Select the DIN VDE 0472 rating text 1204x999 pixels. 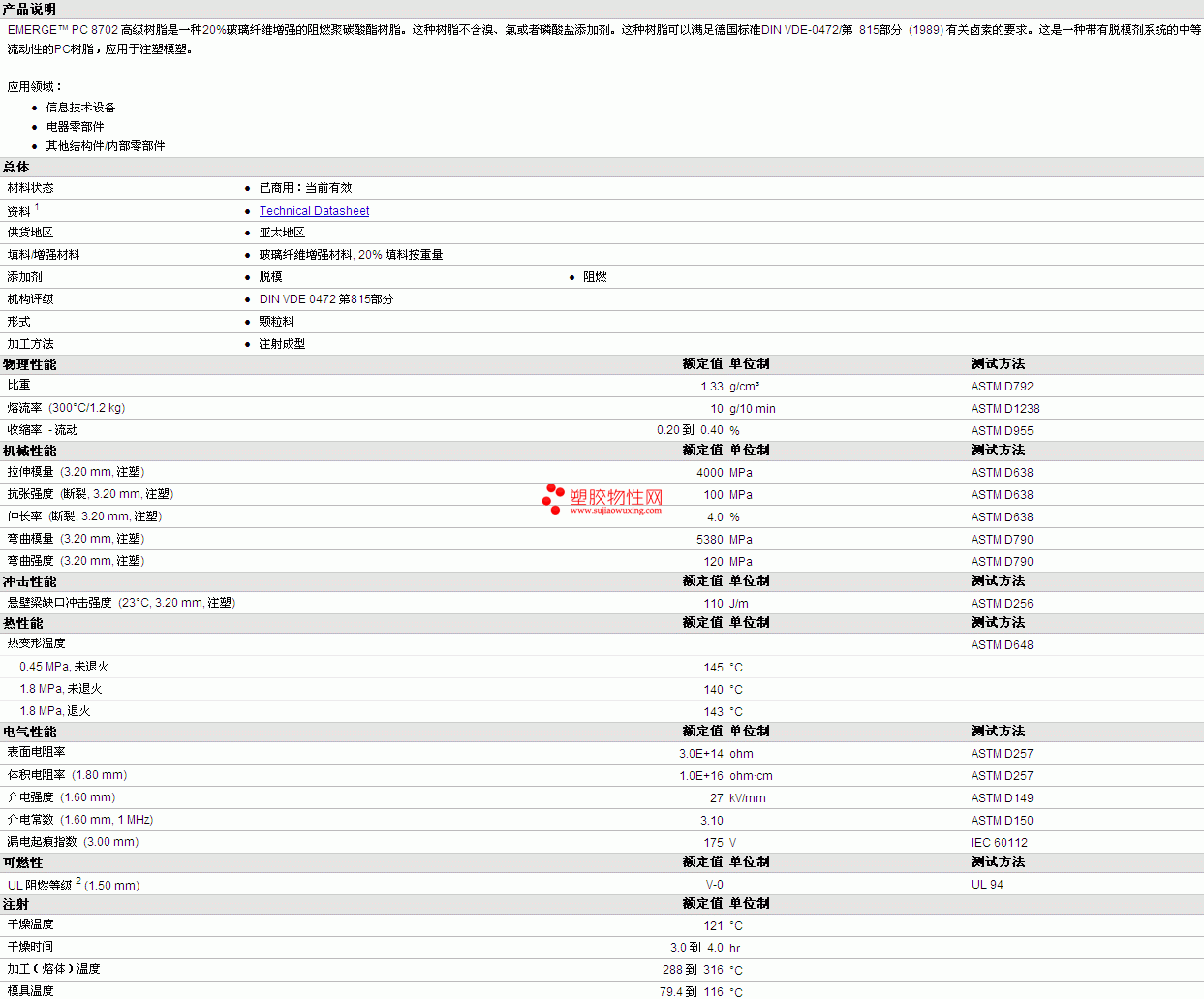click(326, 299)
